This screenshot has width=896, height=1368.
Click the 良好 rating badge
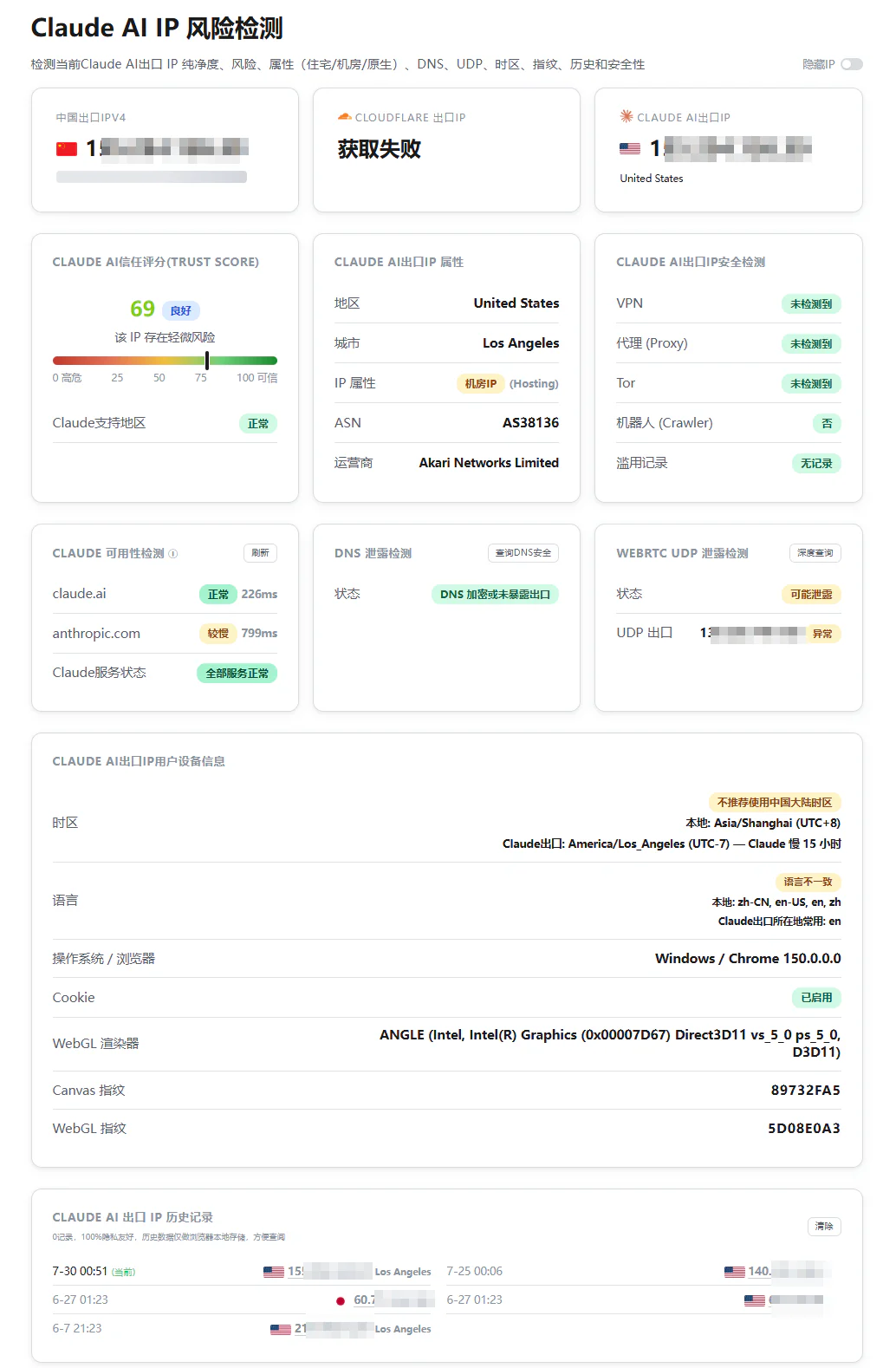pos(181,310)
